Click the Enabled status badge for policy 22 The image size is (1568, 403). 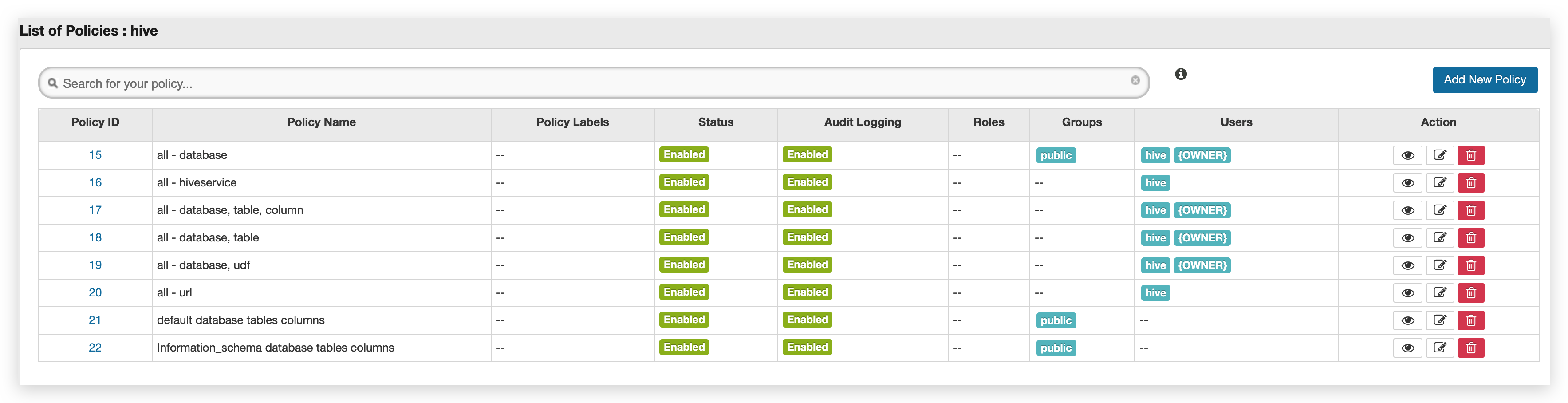(684, 347)
